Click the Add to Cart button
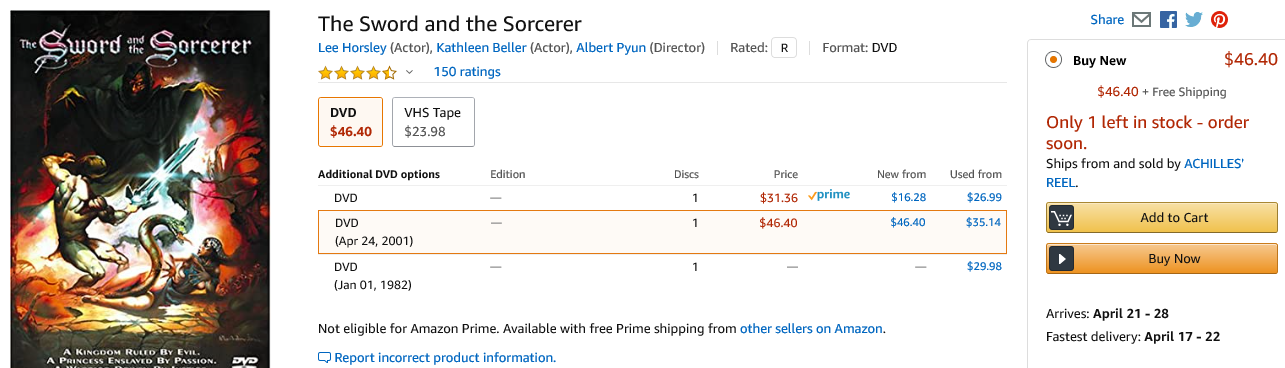Image resolution: width=1285 pixels, height=368 pixels. [1162, 218]
